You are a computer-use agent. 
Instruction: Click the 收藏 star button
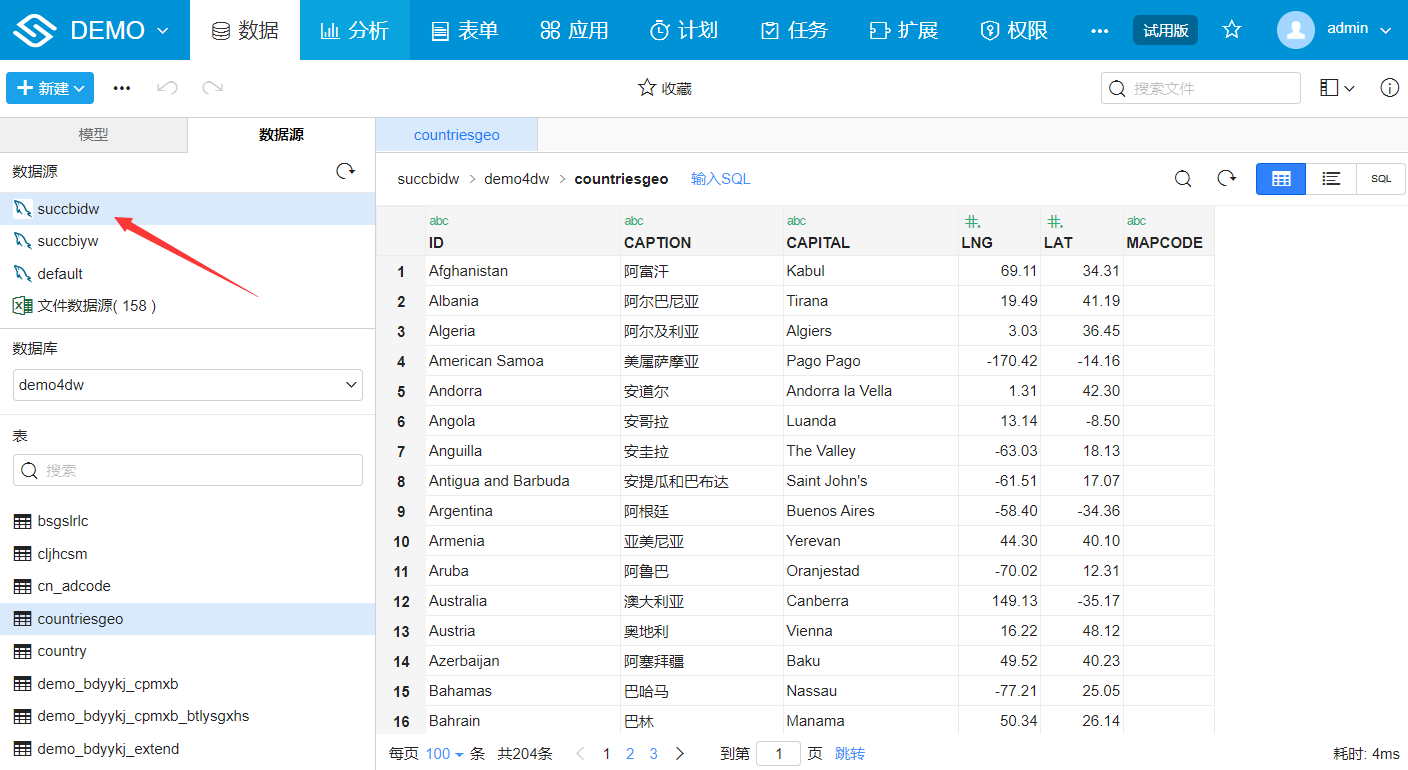click(x=665, y=88)
